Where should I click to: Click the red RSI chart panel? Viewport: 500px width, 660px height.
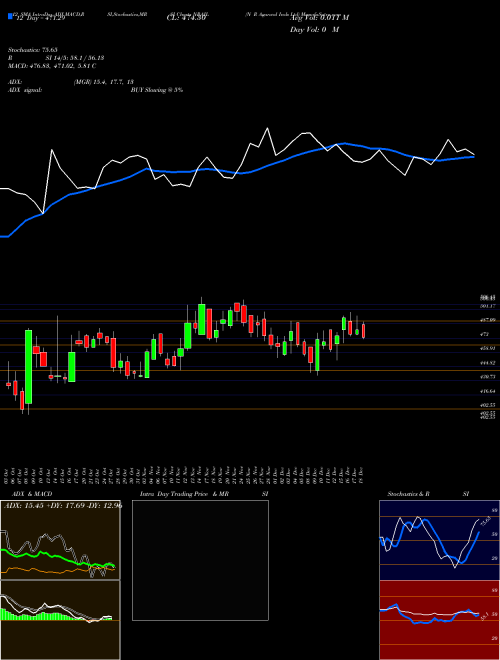point(439,620)
